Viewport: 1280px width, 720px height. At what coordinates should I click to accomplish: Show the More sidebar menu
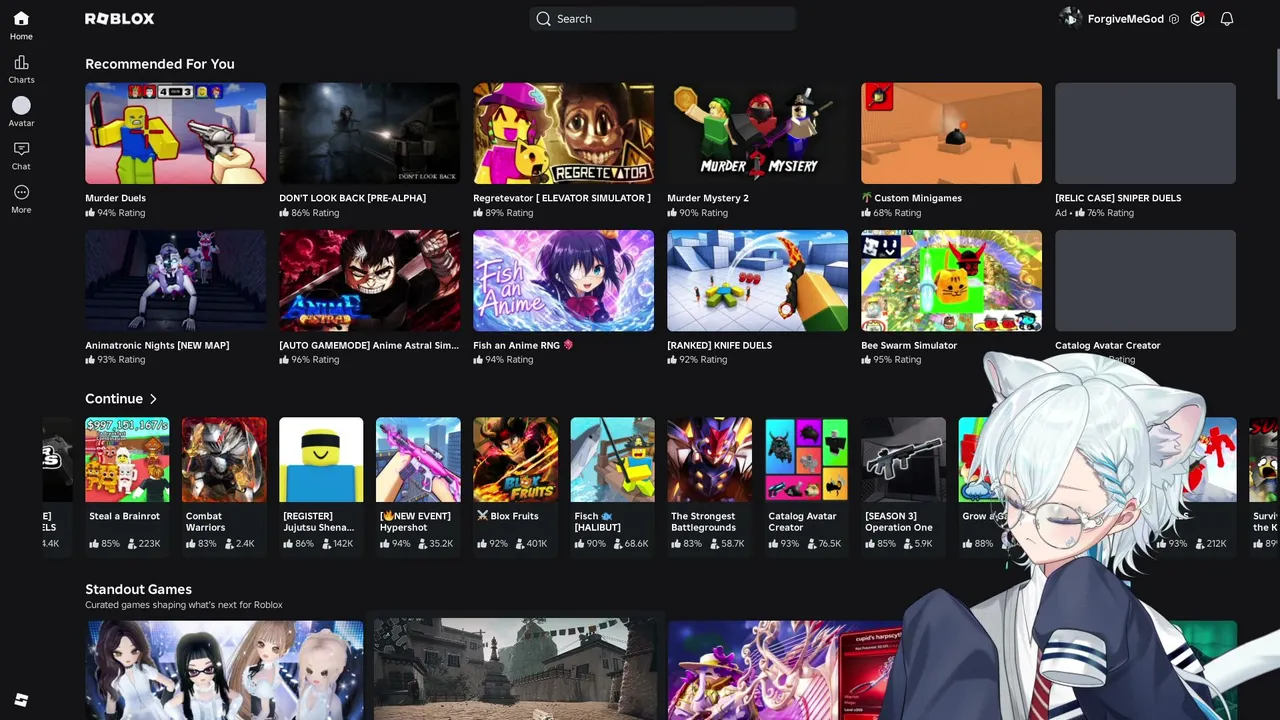[x=21, y=199]
